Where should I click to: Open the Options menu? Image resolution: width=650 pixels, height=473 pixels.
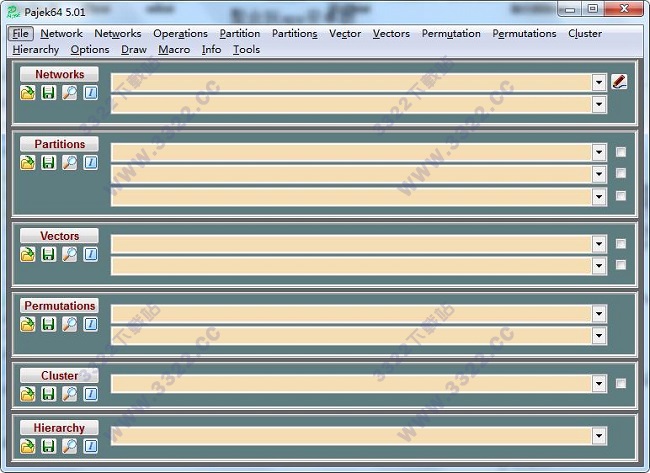[90, 50]
